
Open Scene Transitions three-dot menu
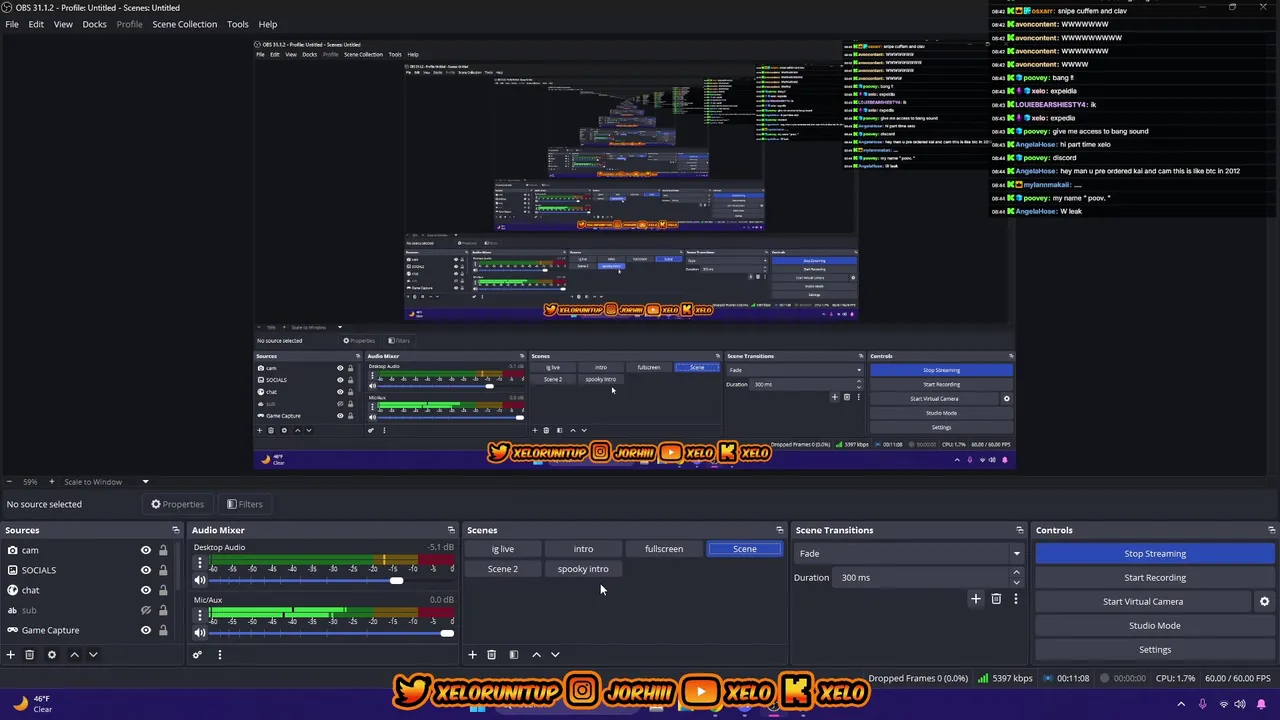coord(1016,599)
